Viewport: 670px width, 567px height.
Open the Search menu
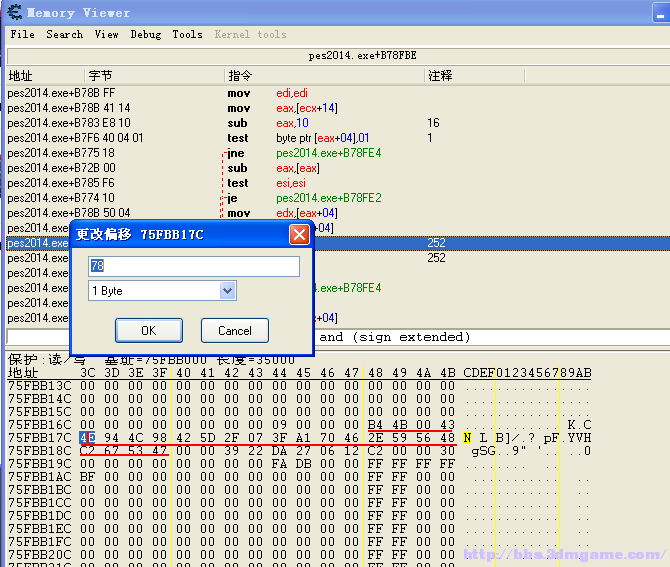click(x=64, y=34)
